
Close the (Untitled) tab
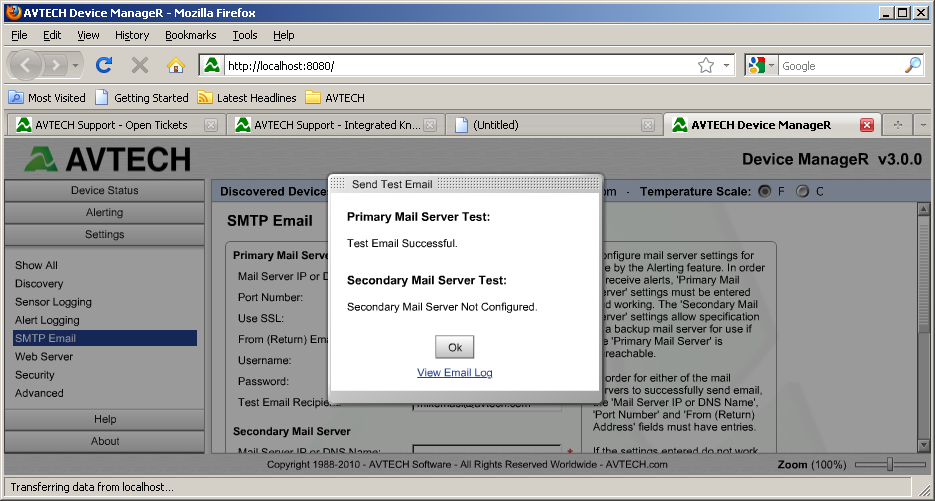click(648, 125)
